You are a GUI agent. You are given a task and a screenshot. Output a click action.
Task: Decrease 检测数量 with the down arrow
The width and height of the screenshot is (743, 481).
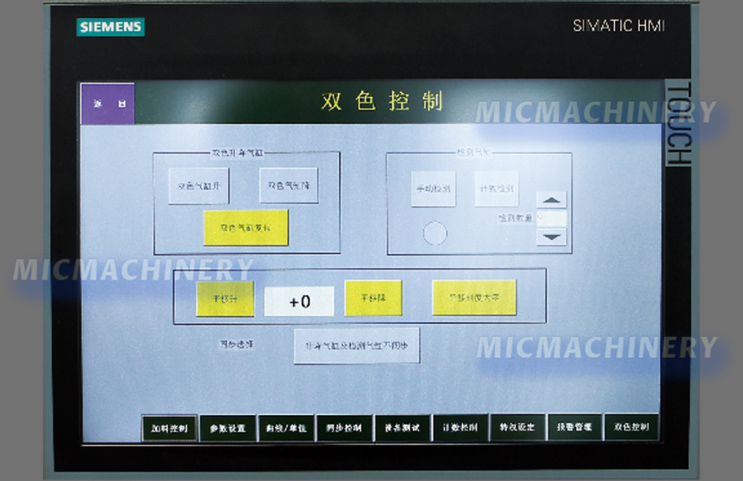click(x=551, y=236)
